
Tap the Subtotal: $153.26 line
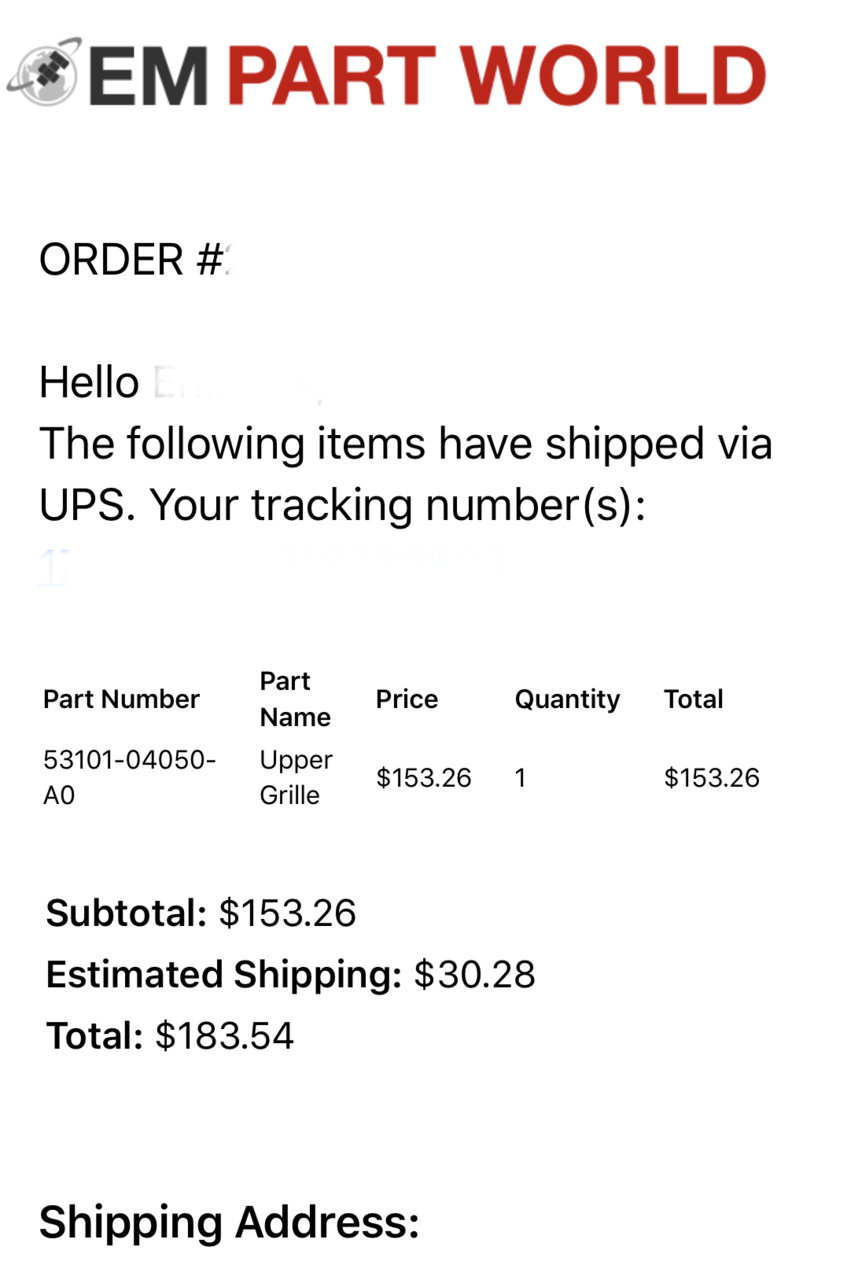tap(201, 913)
